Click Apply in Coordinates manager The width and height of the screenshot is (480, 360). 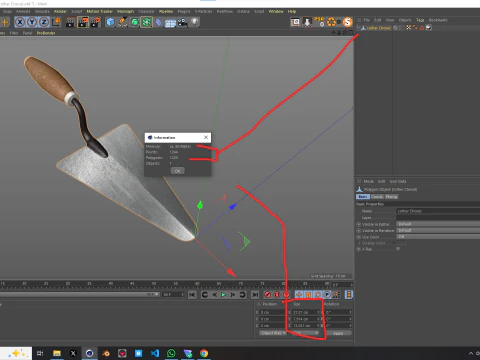pyautogui.click(x=338, y=333)
